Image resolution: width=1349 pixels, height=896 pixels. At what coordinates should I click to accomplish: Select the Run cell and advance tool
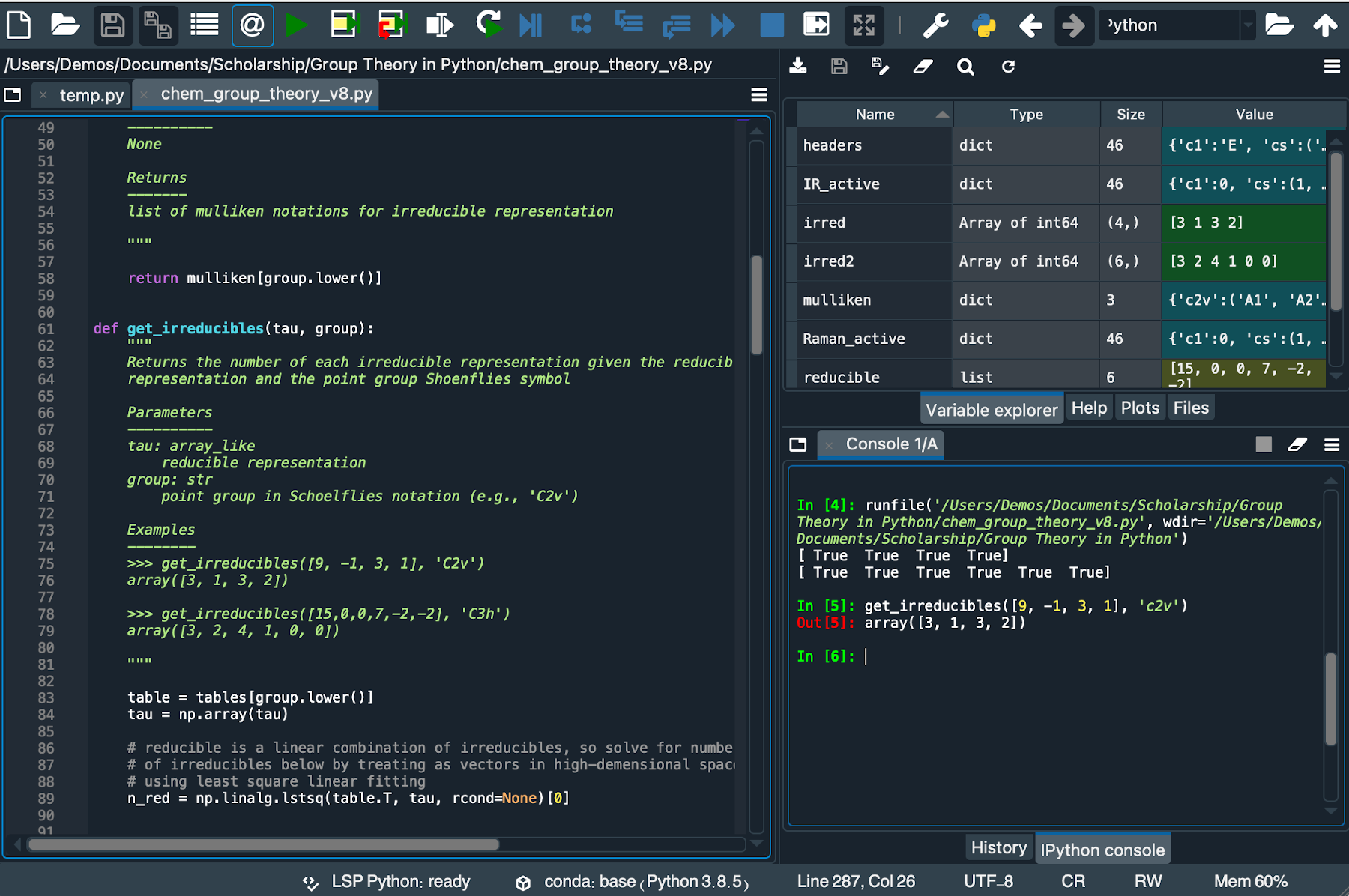pos(392,25)
